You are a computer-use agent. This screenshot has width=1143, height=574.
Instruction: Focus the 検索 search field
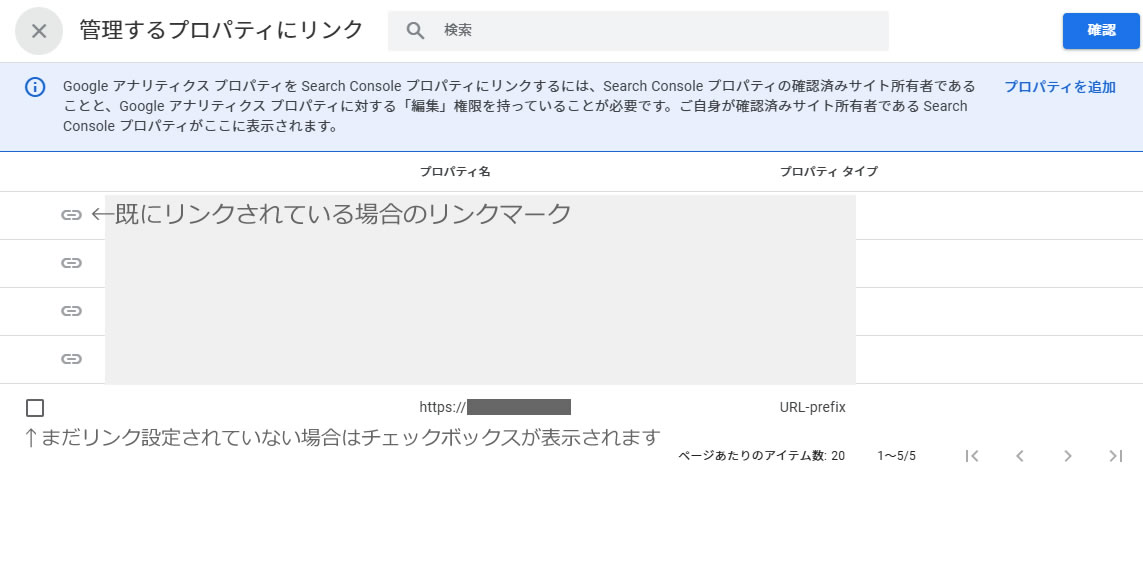(638, 31)
